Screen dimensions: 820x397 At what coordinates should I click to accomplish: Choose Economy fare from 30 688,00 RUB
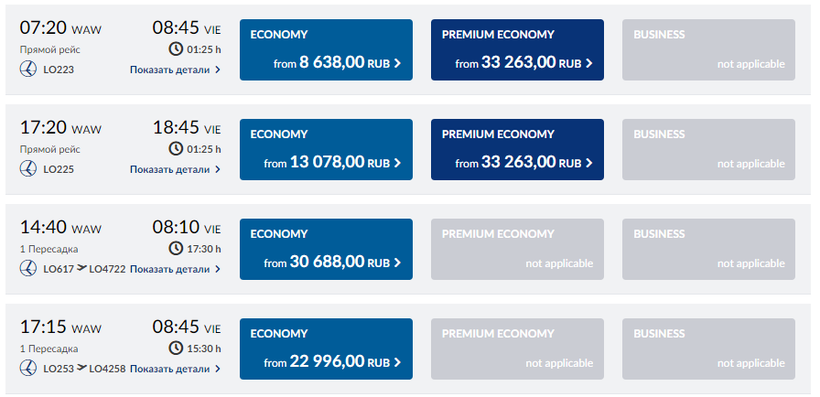tap(326, 249)
